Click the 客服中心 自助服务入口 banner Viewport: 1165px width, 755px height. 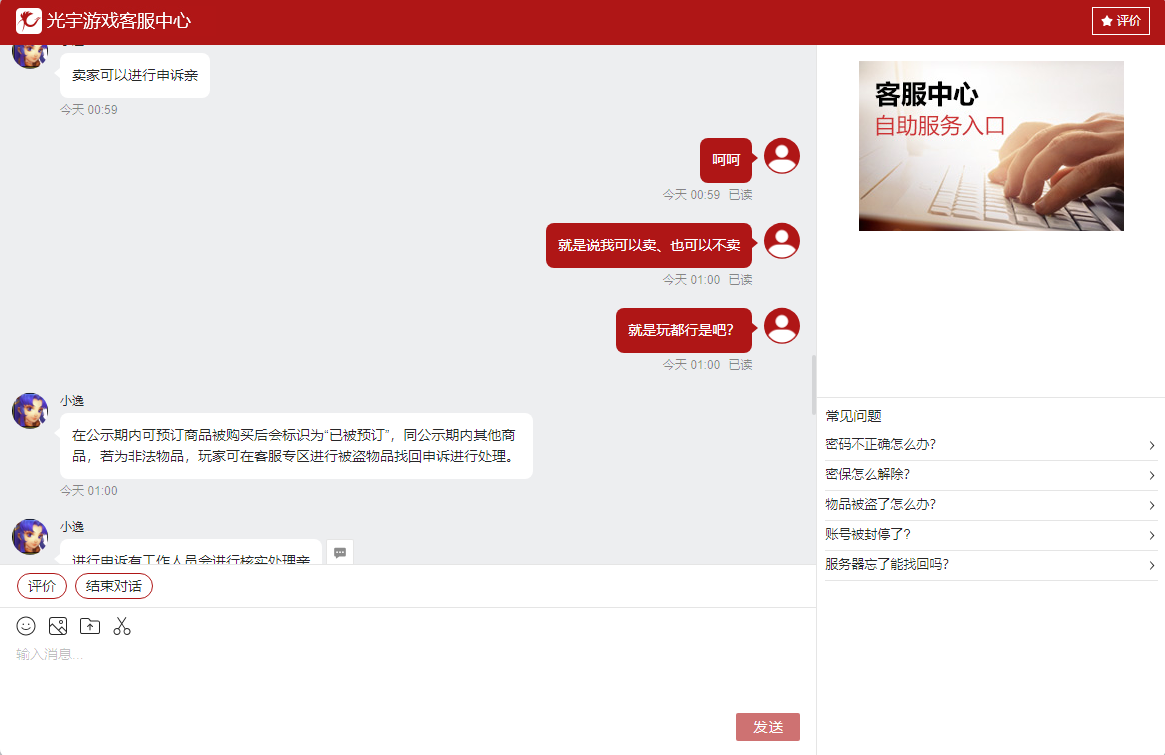[991, 146]
